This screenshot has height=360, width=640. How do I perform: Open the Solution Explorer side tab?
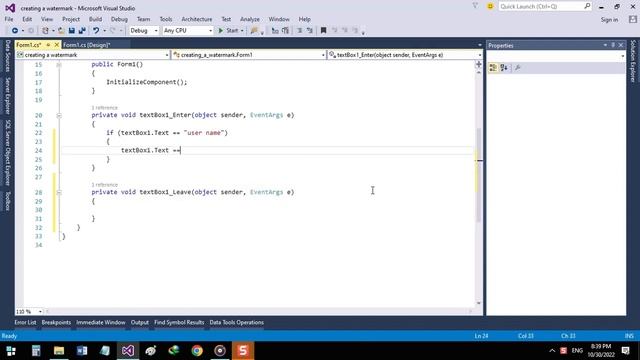633,61
